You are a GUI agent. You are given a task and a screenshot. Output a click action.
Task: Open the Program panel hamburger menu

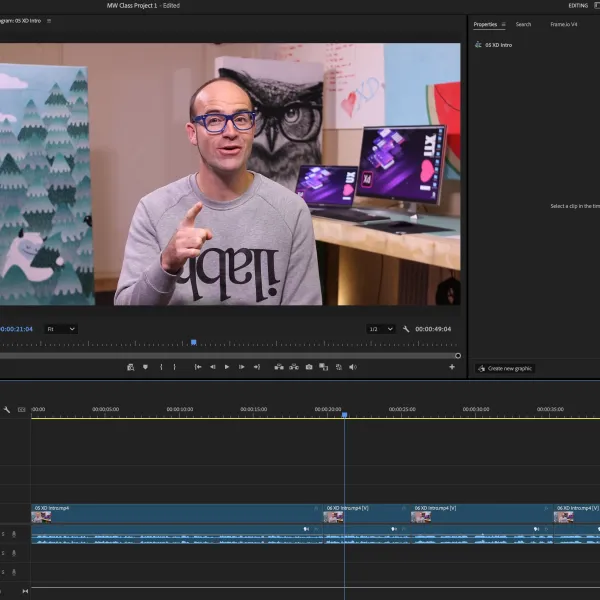(49, 21)
